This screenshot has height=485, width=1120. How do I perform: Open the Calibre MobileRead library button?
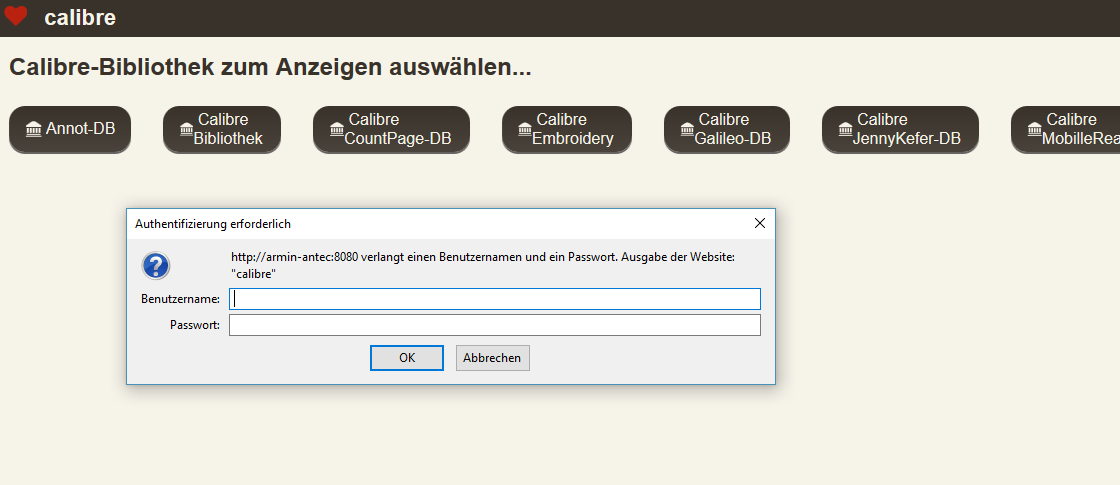(1066, 129)
